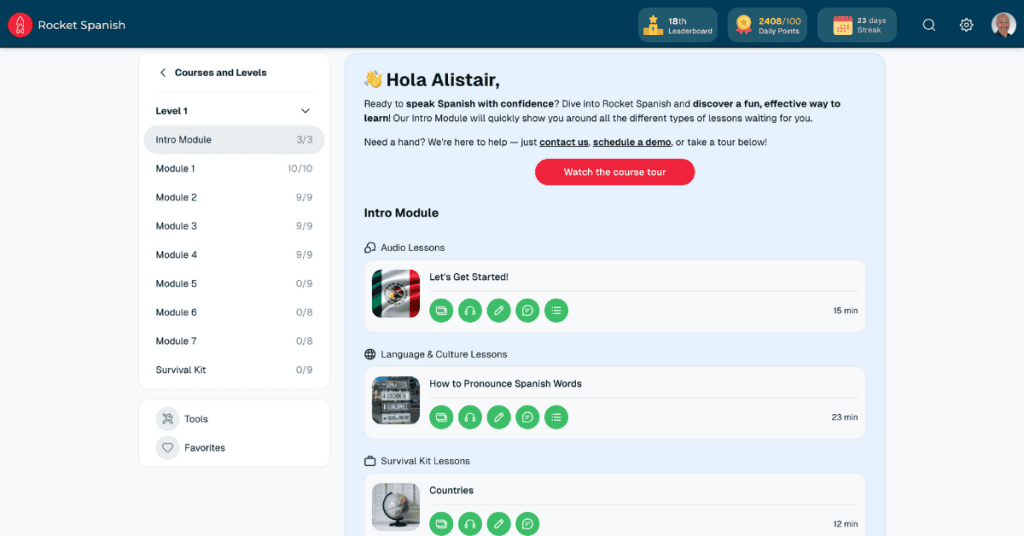
Task: Open settings gear icon
Action: (966, 25)
